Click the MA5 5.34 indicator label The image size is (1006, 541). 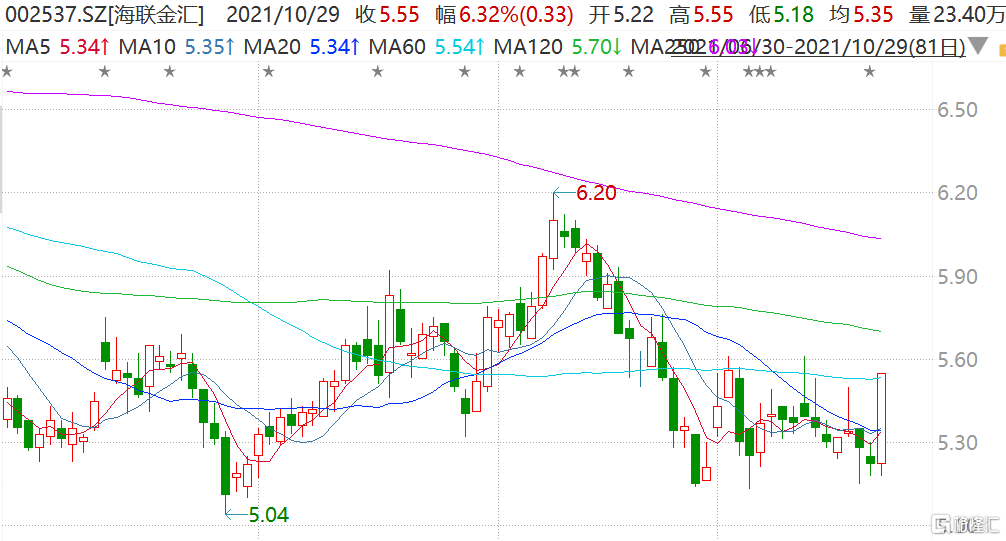[58, 46]
